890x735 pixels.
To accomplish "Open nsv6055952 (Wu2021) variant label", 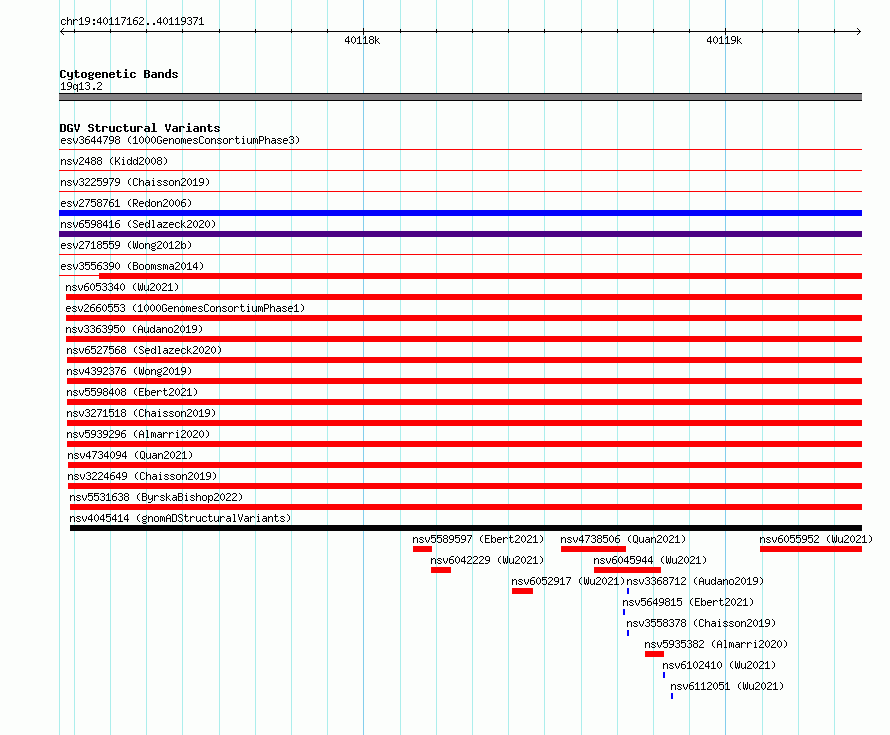I will tap(816, 539).
